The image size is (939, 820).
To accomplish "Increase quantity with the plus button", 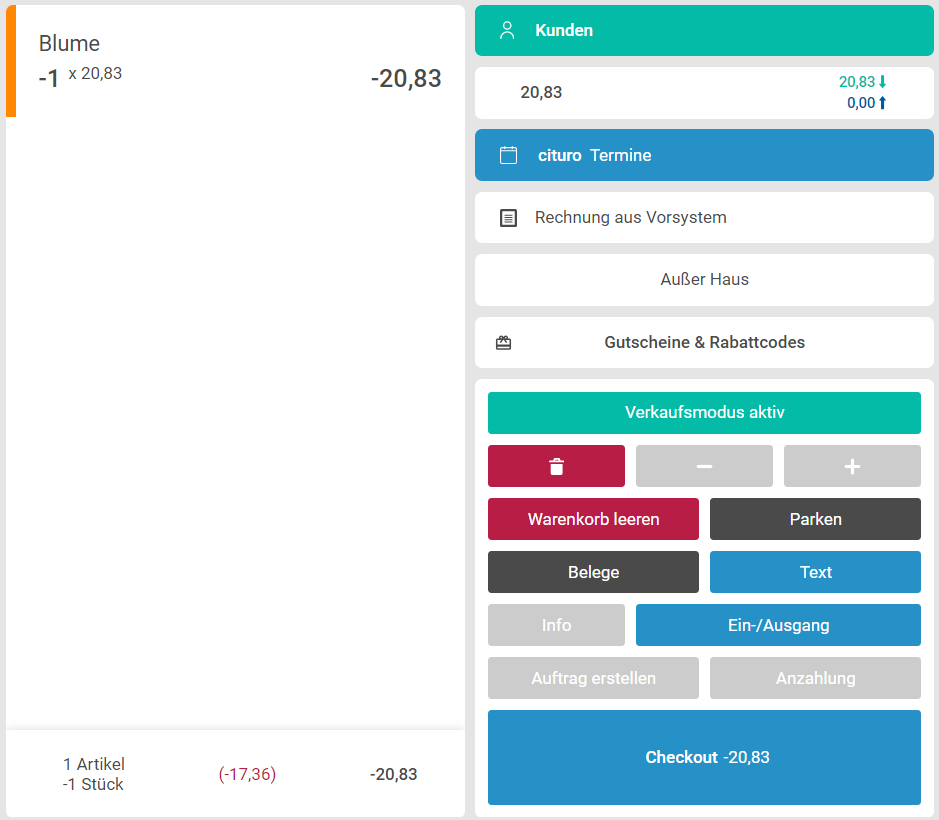I will click(x=852, y=466).
